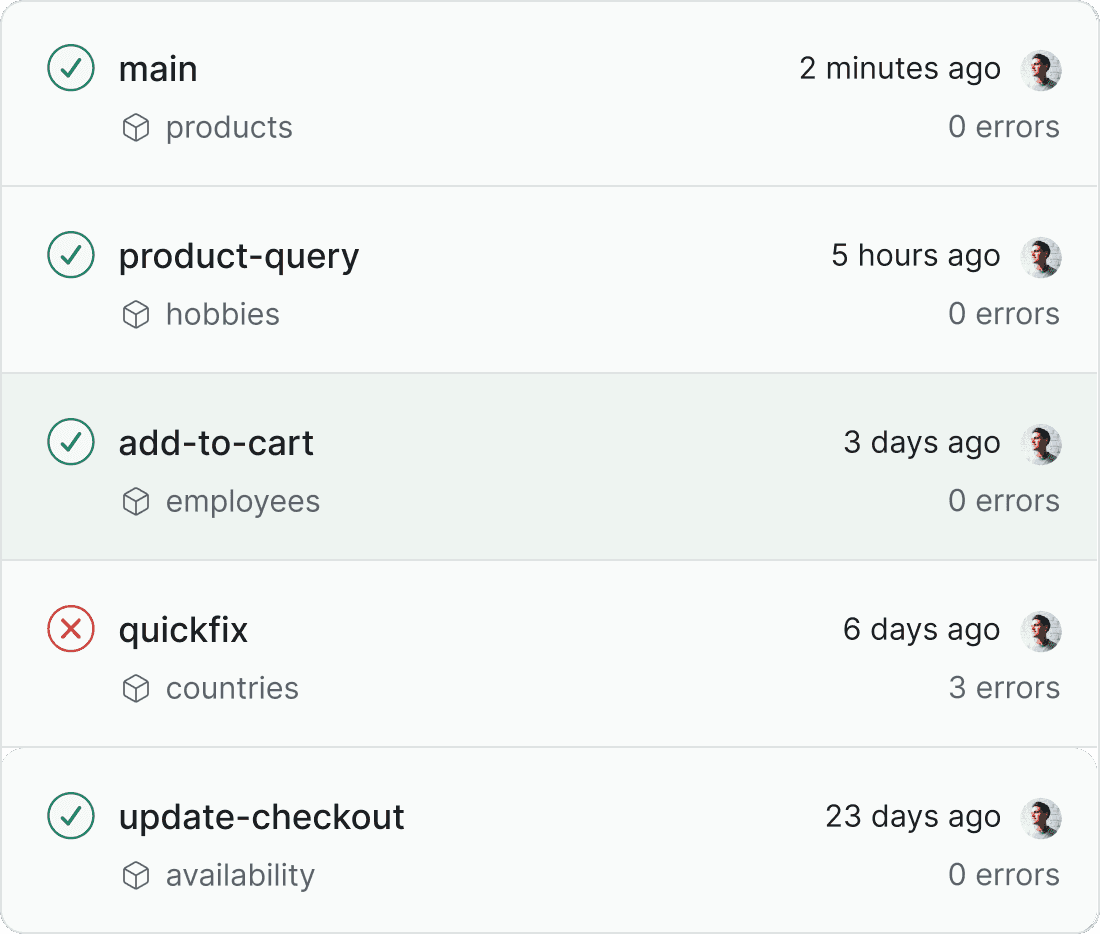1100x934 pixels.
Task: Click the avatar on the update-checkout row
Action: point(1041,816)
